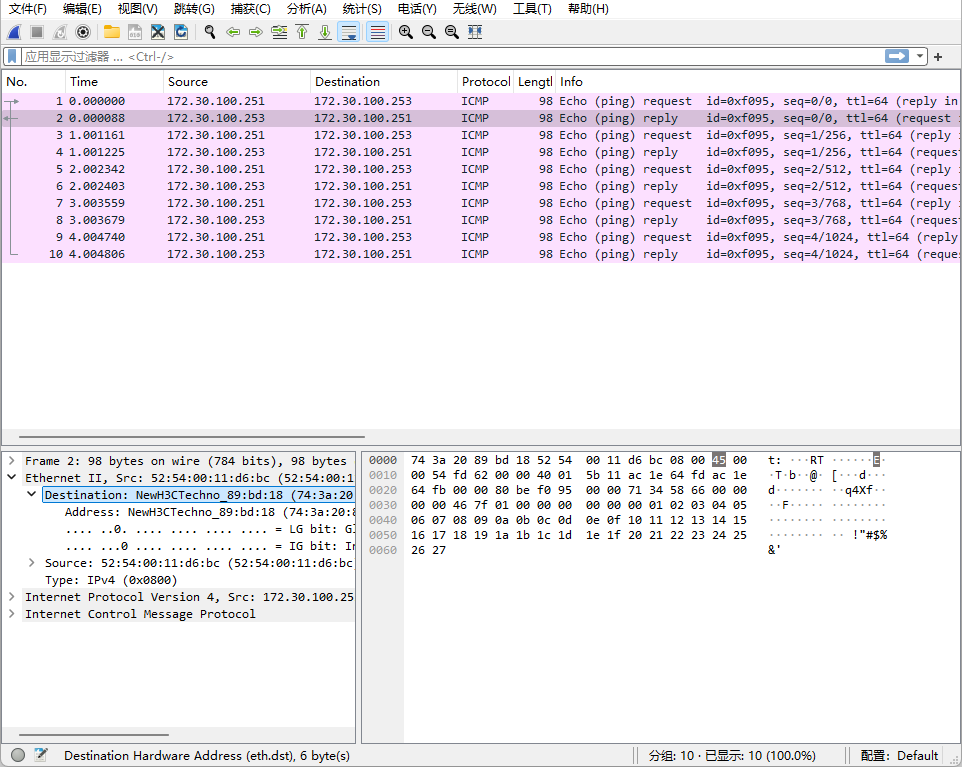Click the display filter input field
Viewport: 962px width, 767px height.
click(x=450, y=57)
